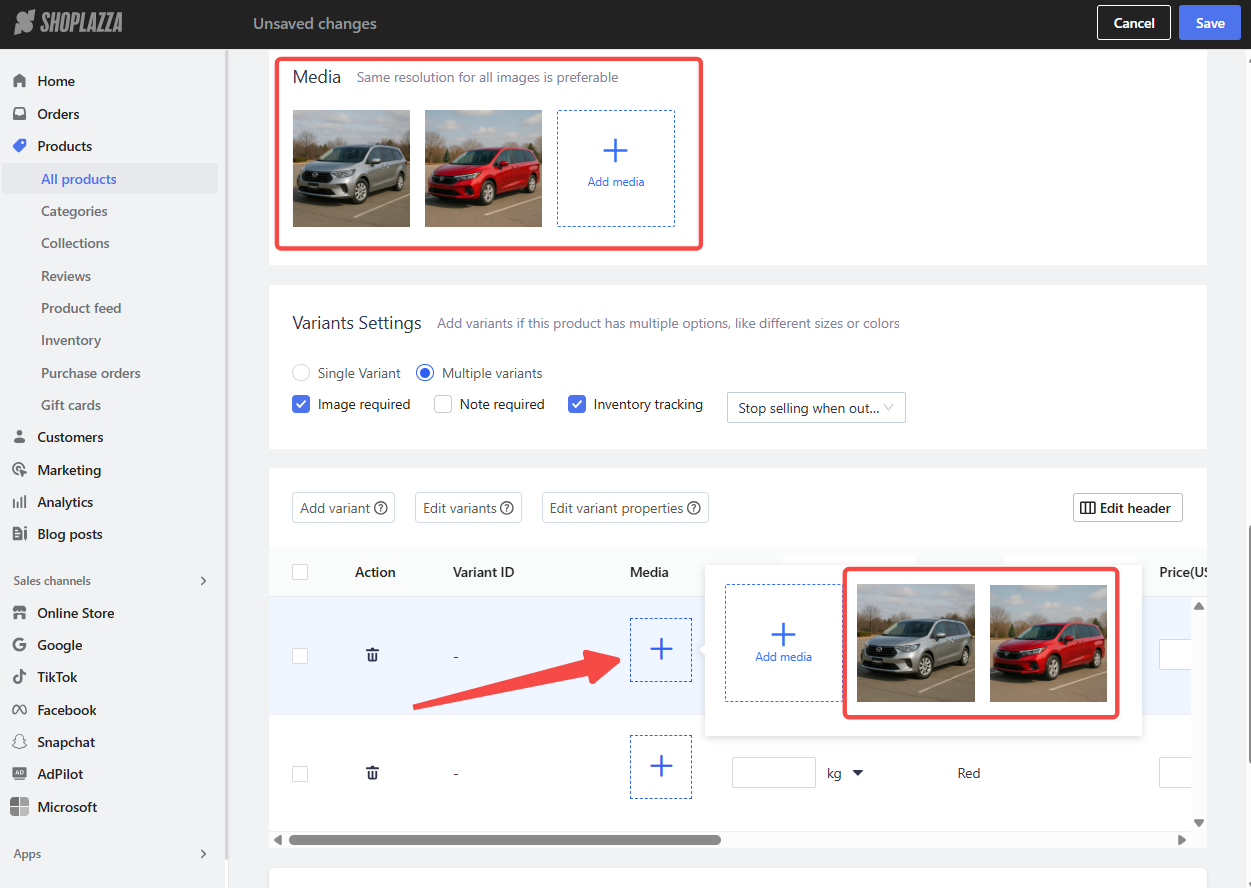Select the silver minivan image in variant popup
This screenshot has width=1251, height=888.
(916, 643)
